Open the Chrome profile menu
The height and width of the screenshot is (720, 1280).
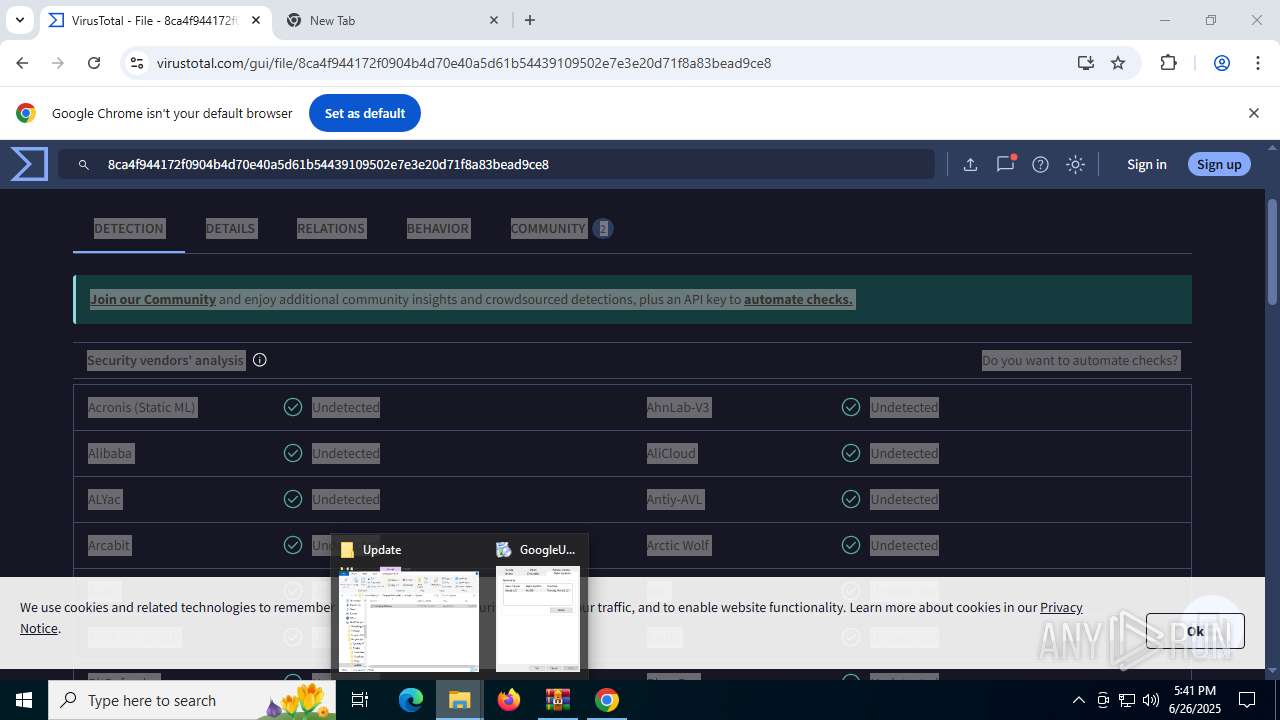pos(1221,63)
